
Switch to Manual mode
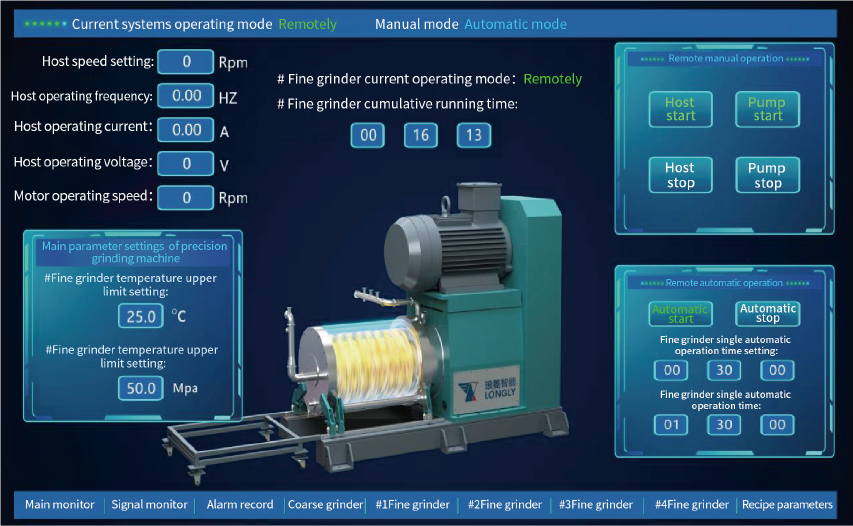(416, 24)
